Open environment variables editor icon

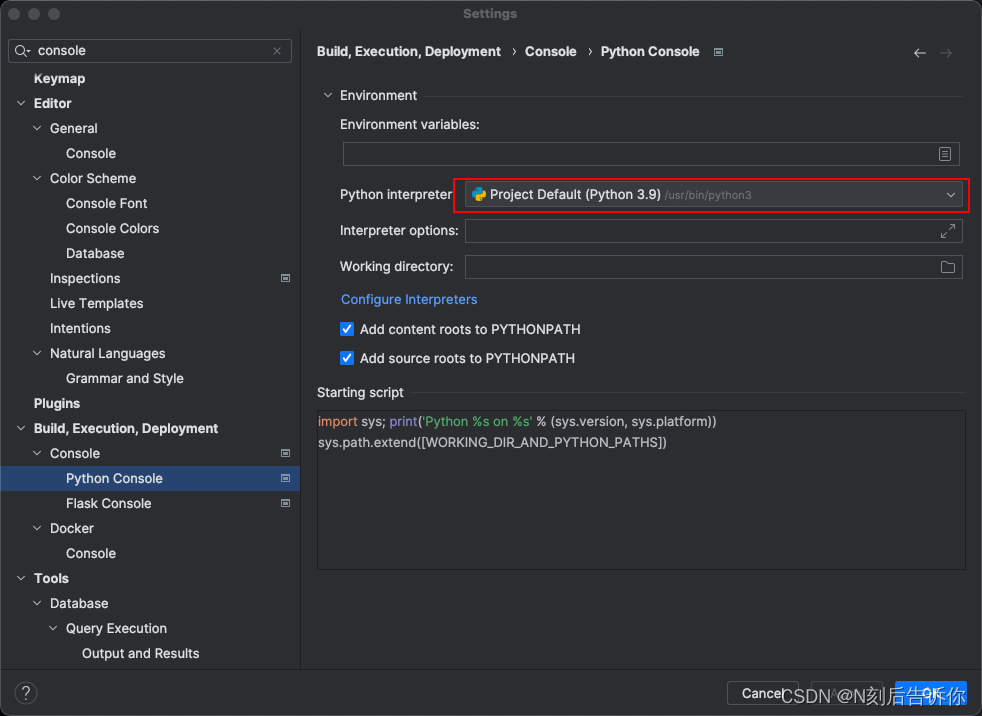coord(944,154)
